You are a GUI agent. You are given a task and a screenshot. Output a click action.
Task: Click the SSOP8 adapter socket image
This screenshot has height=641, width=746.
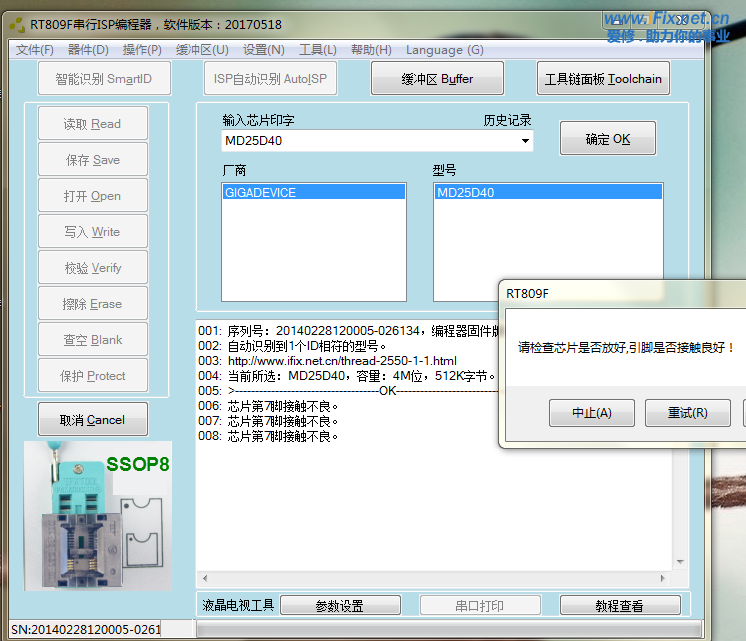[x=97, y=515]
